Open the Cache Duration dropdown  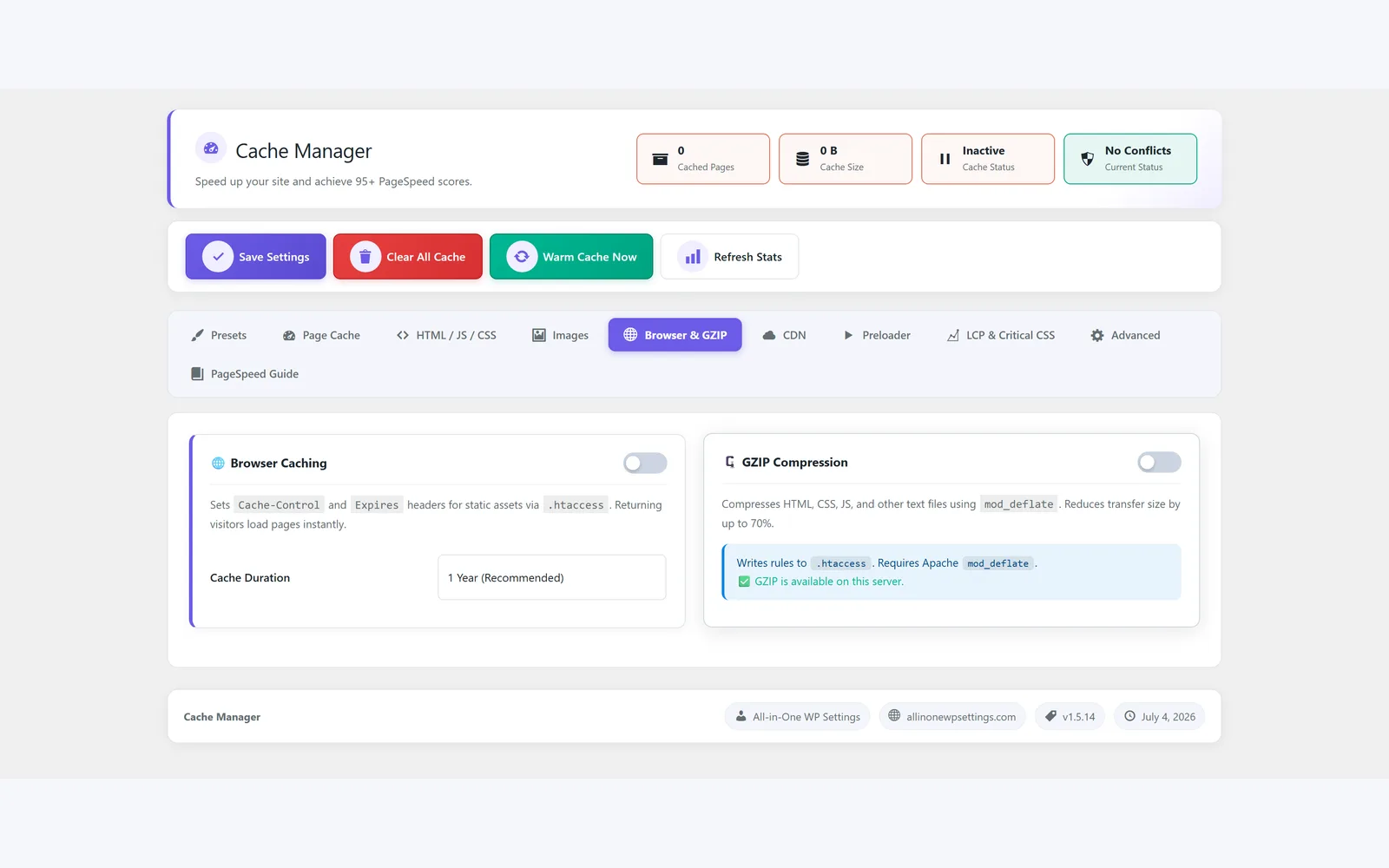[x=552, y=577]
